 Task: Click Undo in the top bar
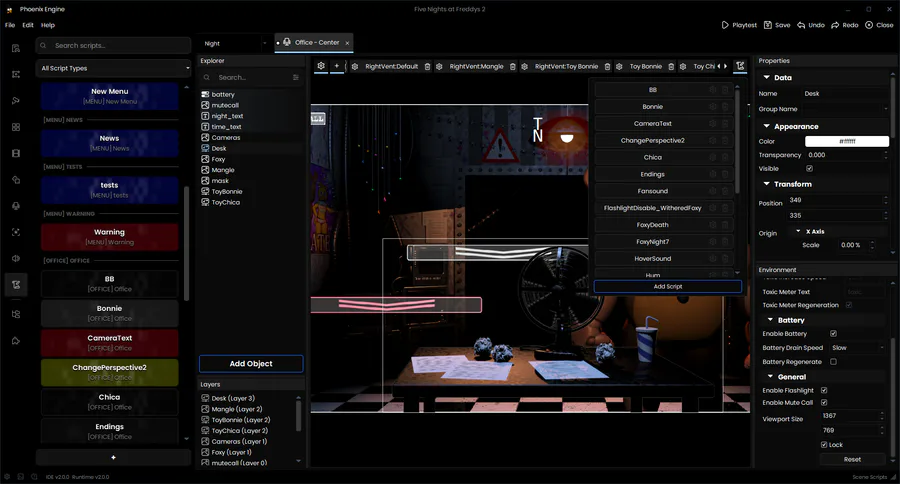click(811, 25)
